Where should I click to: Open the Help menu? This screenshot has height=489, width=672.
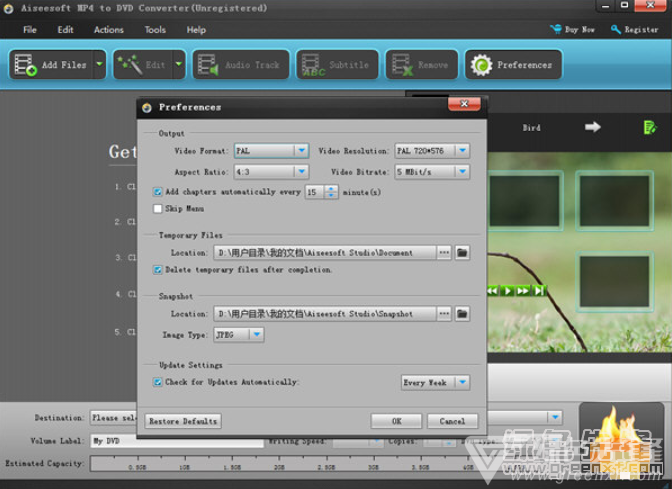tap(196, 30)
